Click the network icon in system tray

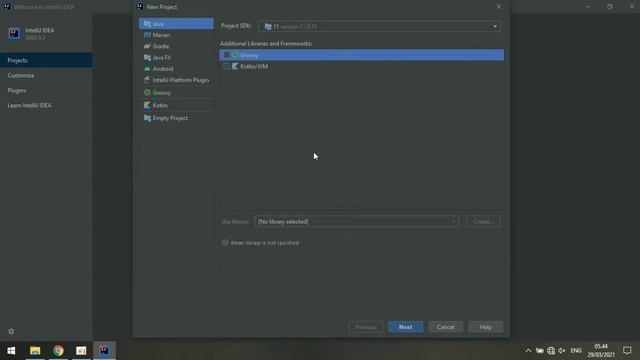(551, 351)
